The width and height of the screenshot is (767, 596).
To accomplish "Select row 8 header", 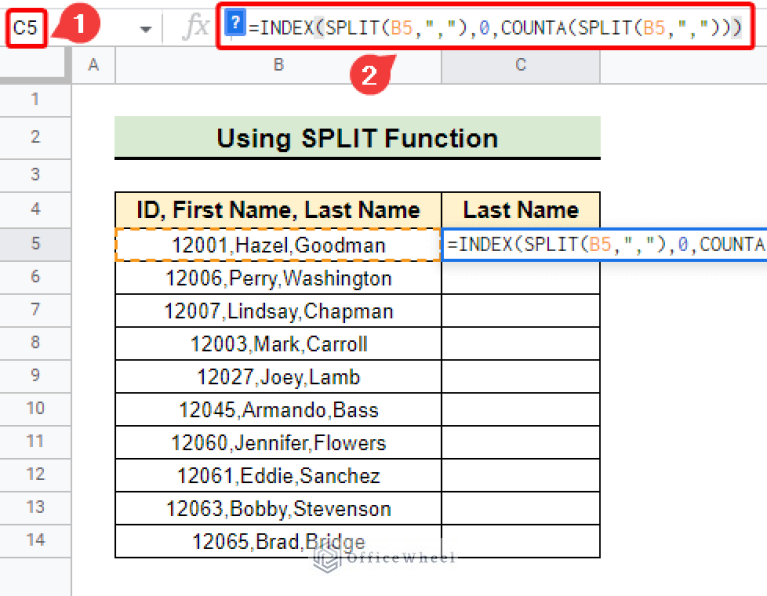I will tap(35, 343).
